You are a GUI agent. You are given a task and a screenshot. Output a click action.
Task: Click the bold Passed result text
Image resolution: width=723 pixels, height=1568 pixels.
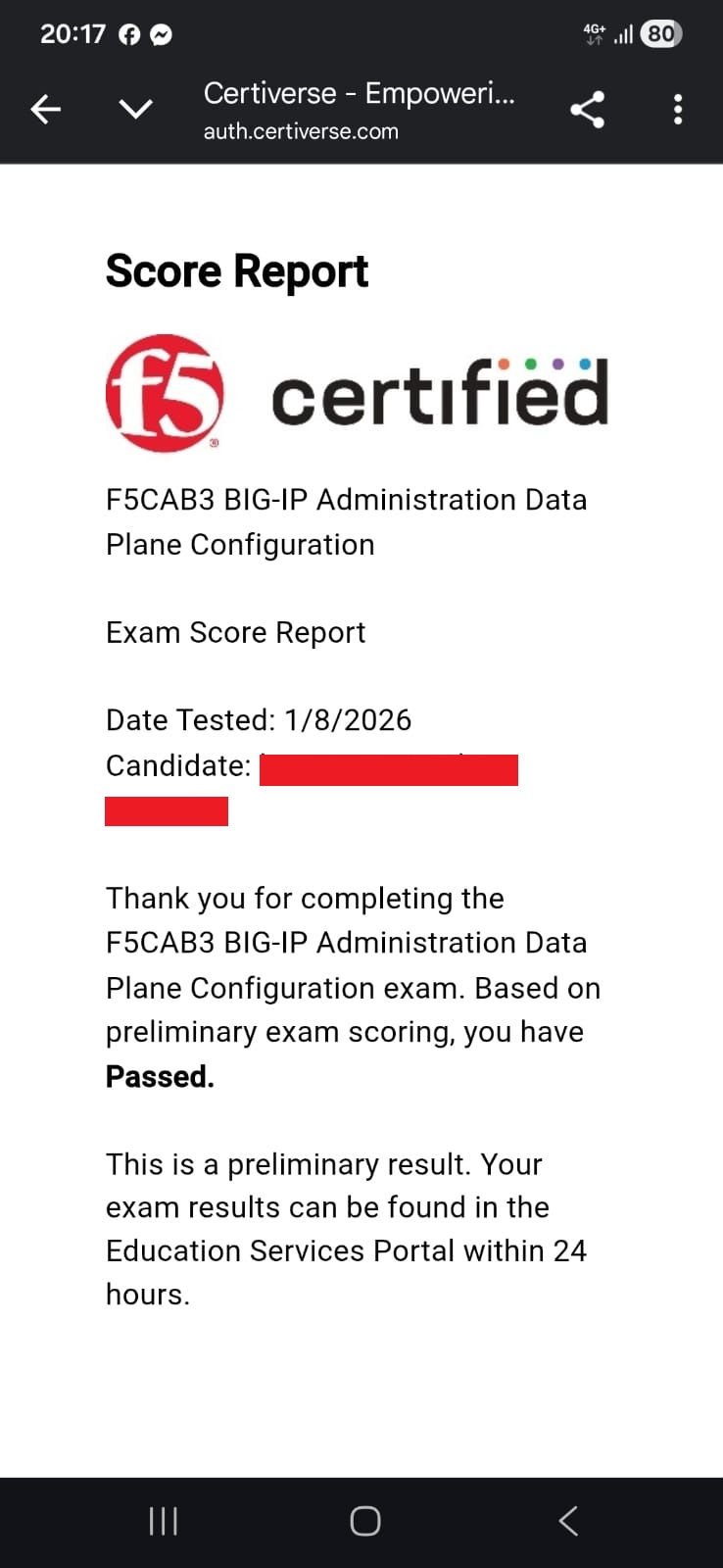[x=160, y=1076]
